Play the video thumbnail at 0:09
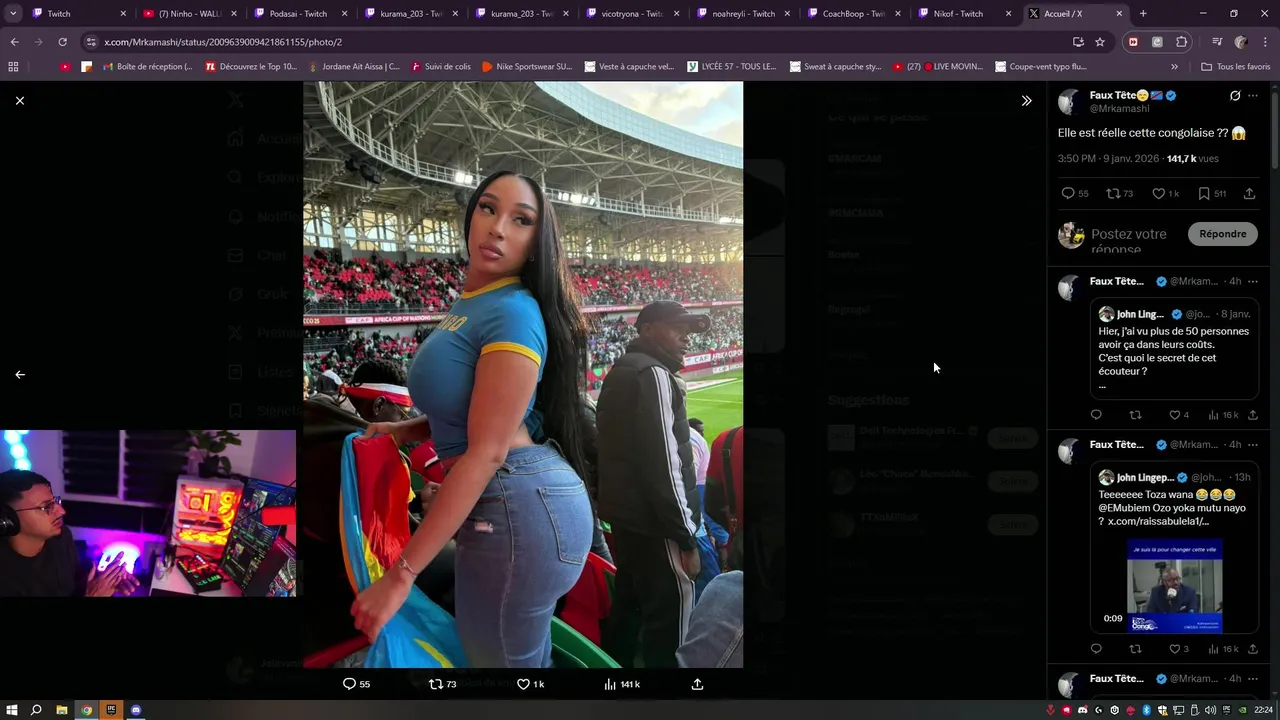The height and width of the screenshot is (720, 1280). click(1175, 586)
